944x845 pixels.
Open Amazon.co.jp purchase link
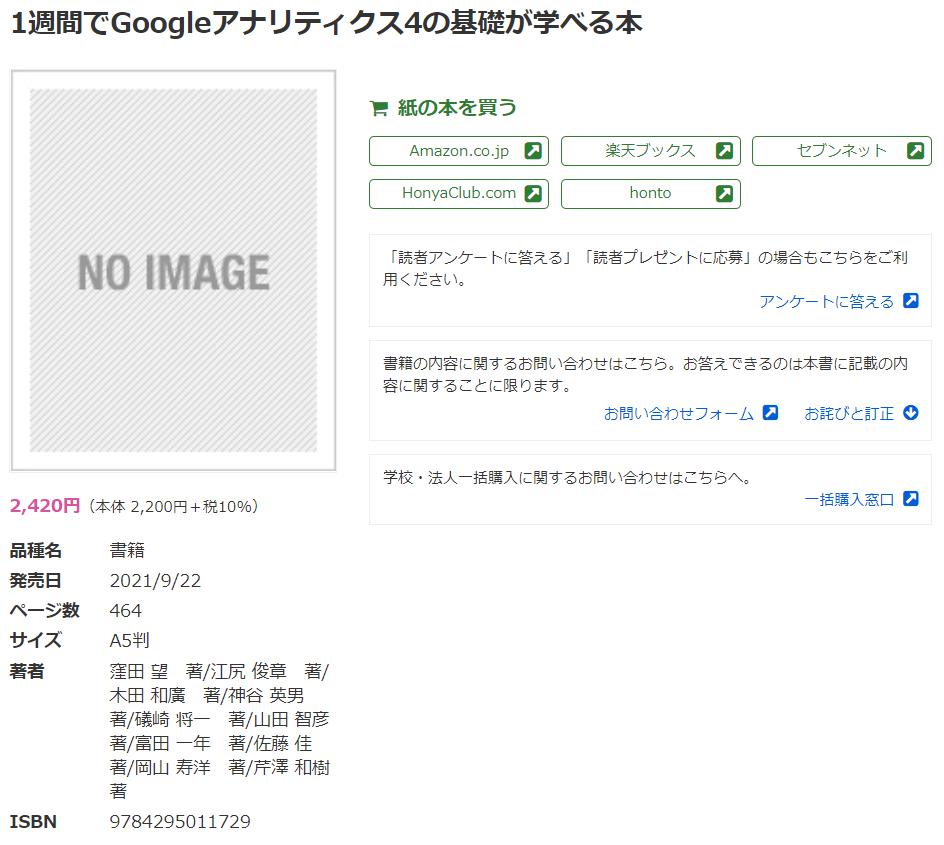[x=459, y=150]
